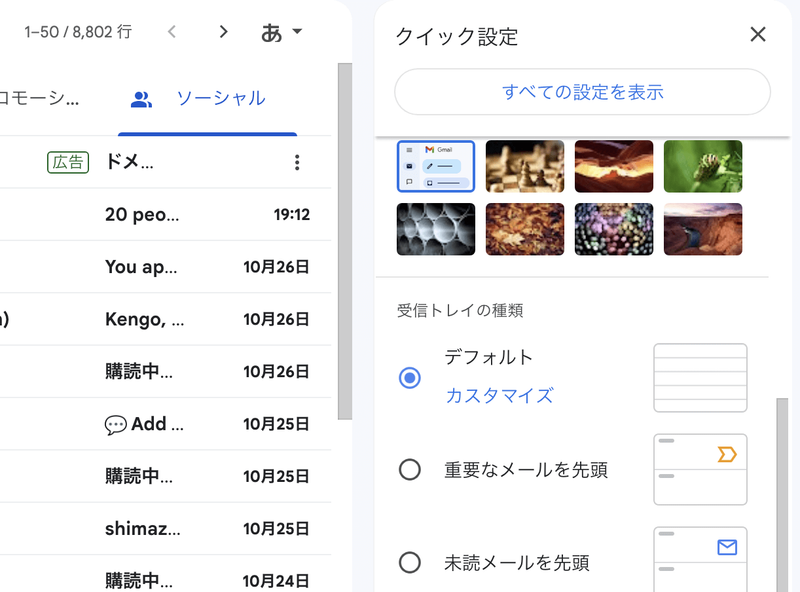Select the default Gmail theme thumbnail
800x592 pixels.
coord(436,166)
